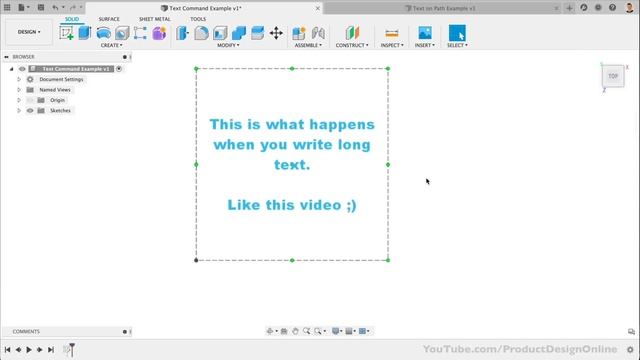Expand the Named Views node
The image size is (640, 360).
point(19,90)
